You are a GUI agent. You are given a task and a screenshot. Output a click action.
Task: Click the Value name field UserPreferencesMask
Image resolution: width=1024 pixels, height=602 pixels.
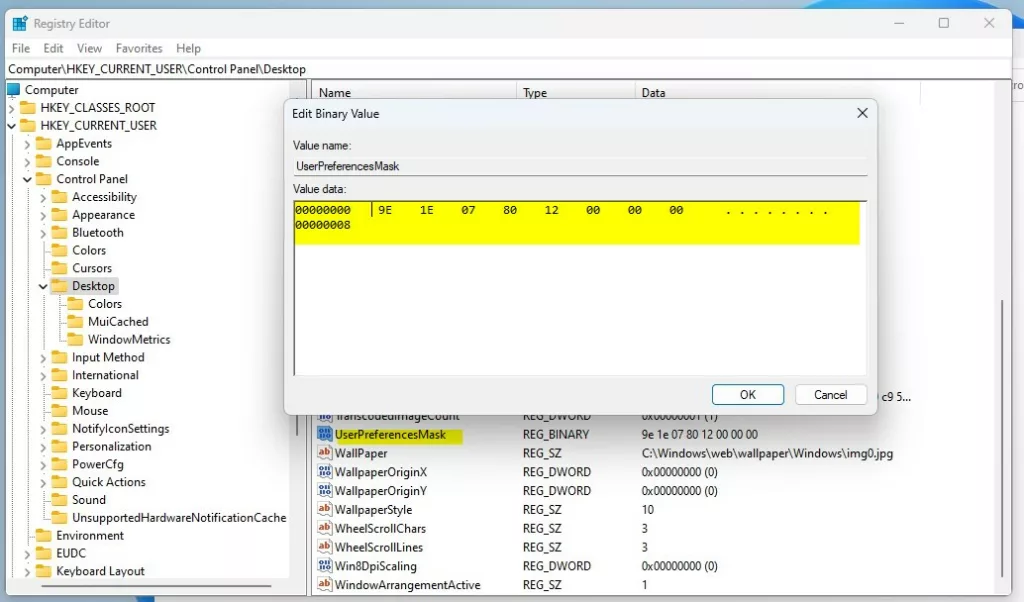tap(580, 166)
